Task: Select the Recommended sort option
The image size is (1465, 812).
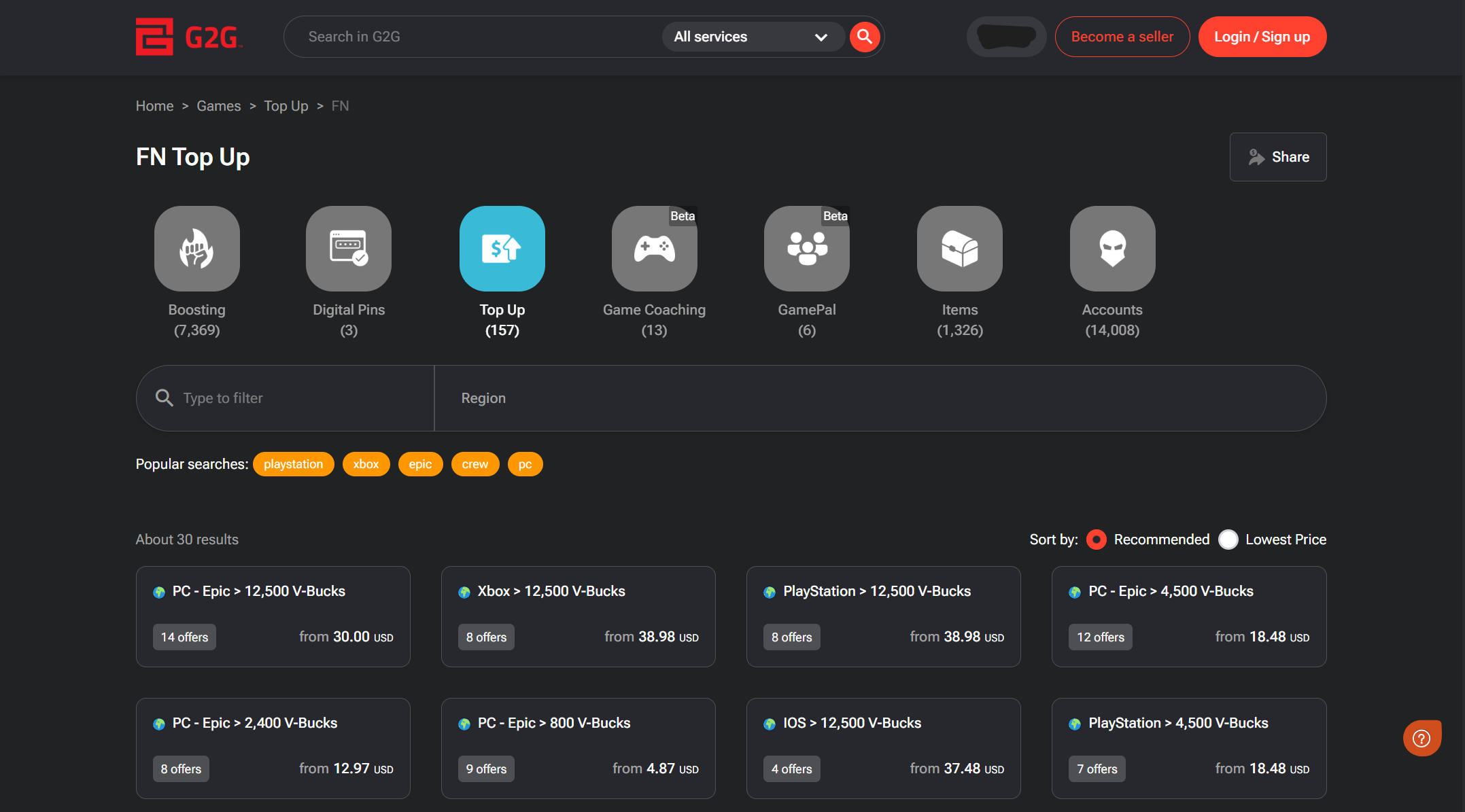Action: (x=1096, y=540)
